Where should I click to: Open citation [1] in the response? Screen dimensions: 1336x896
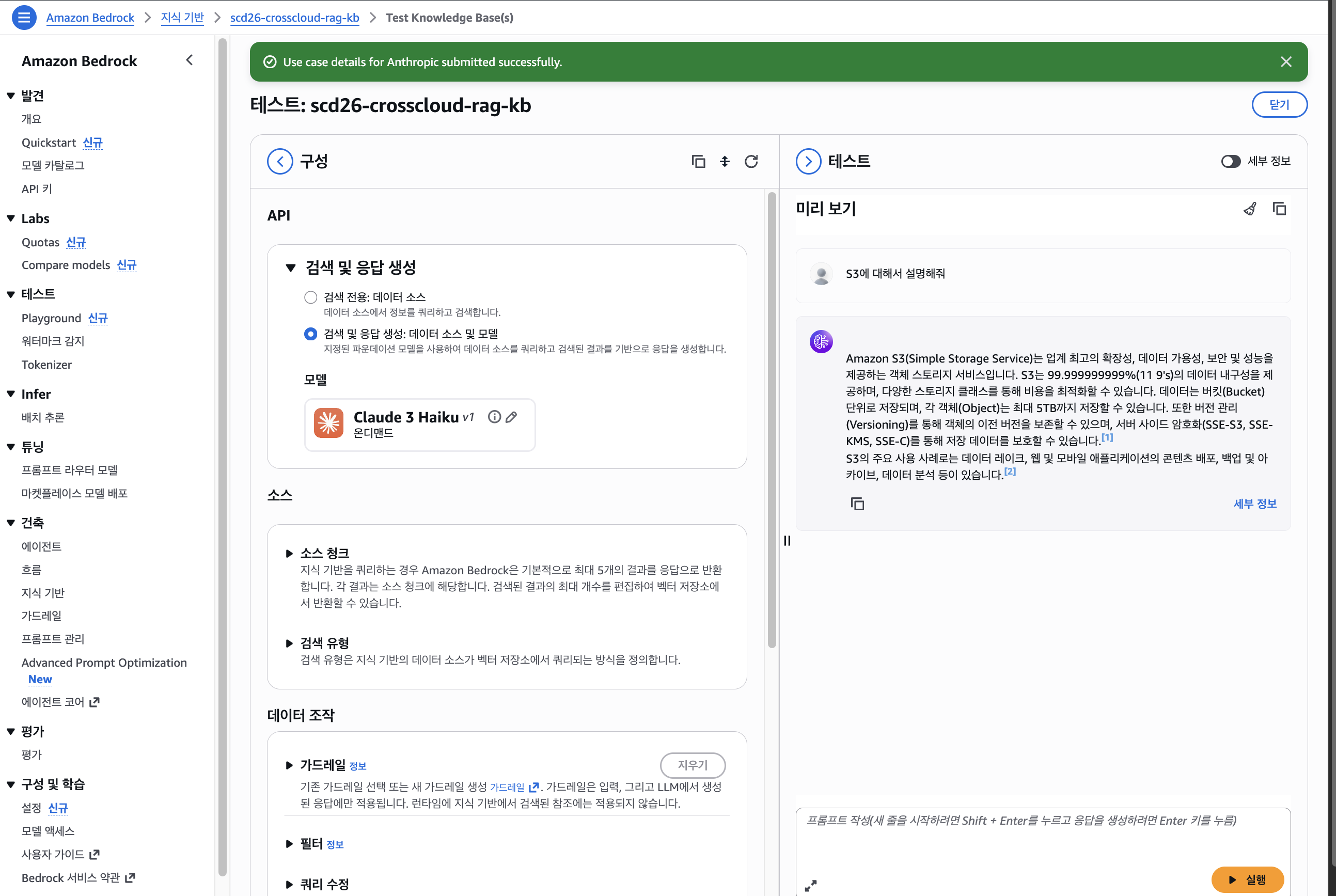point(1107,438)
